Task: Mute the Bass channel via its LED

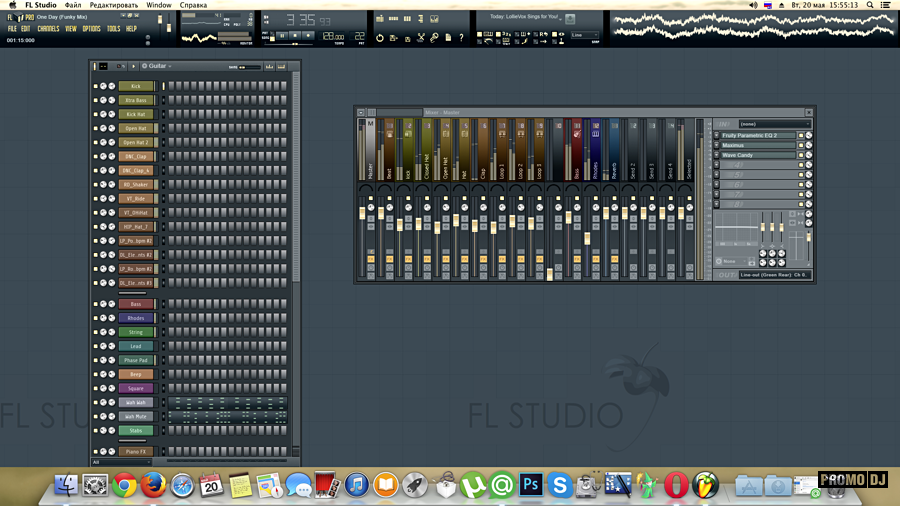Action: point(95,304)
